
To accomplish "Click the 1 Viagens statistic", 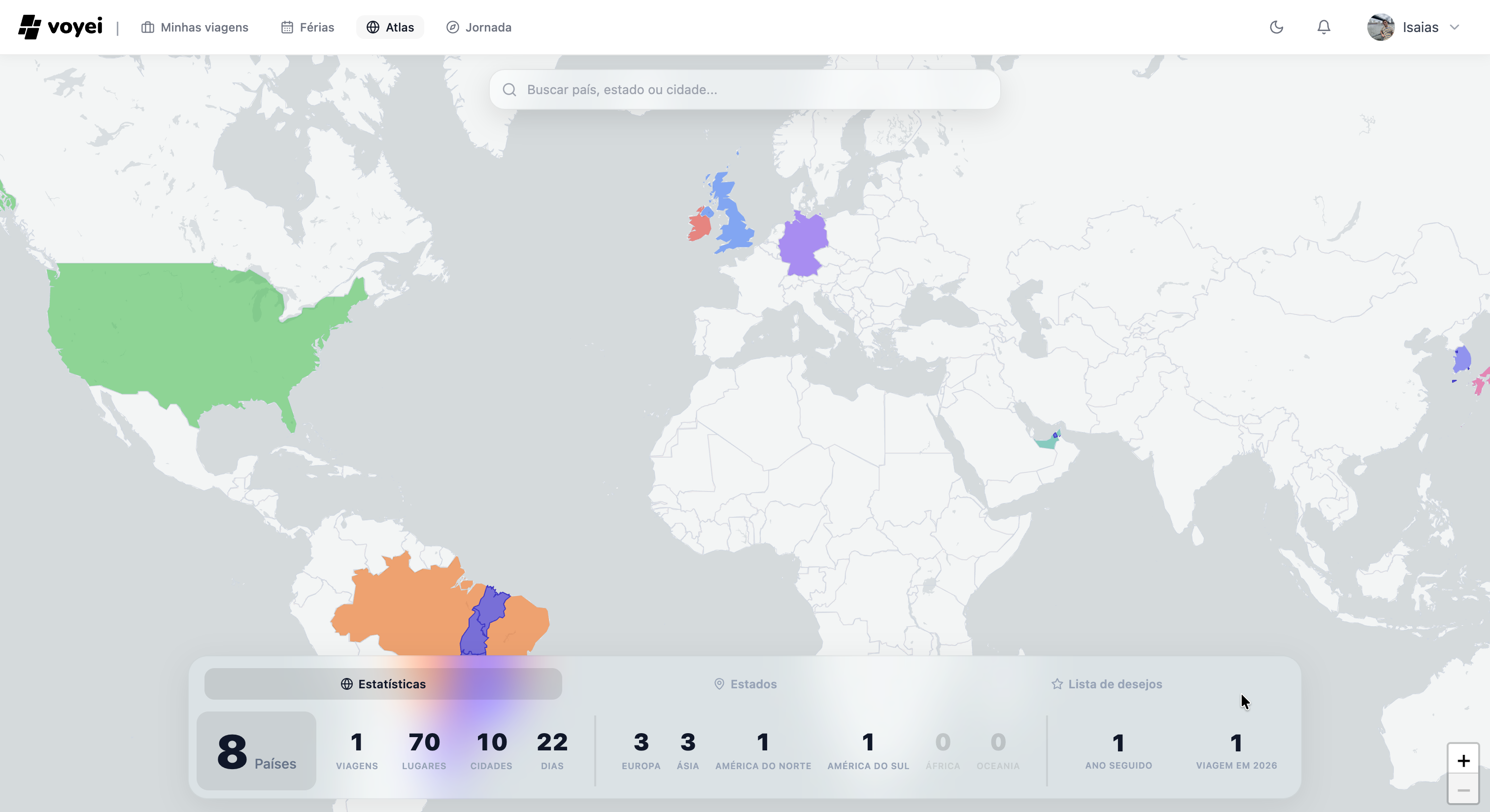I will click(357, 751).
